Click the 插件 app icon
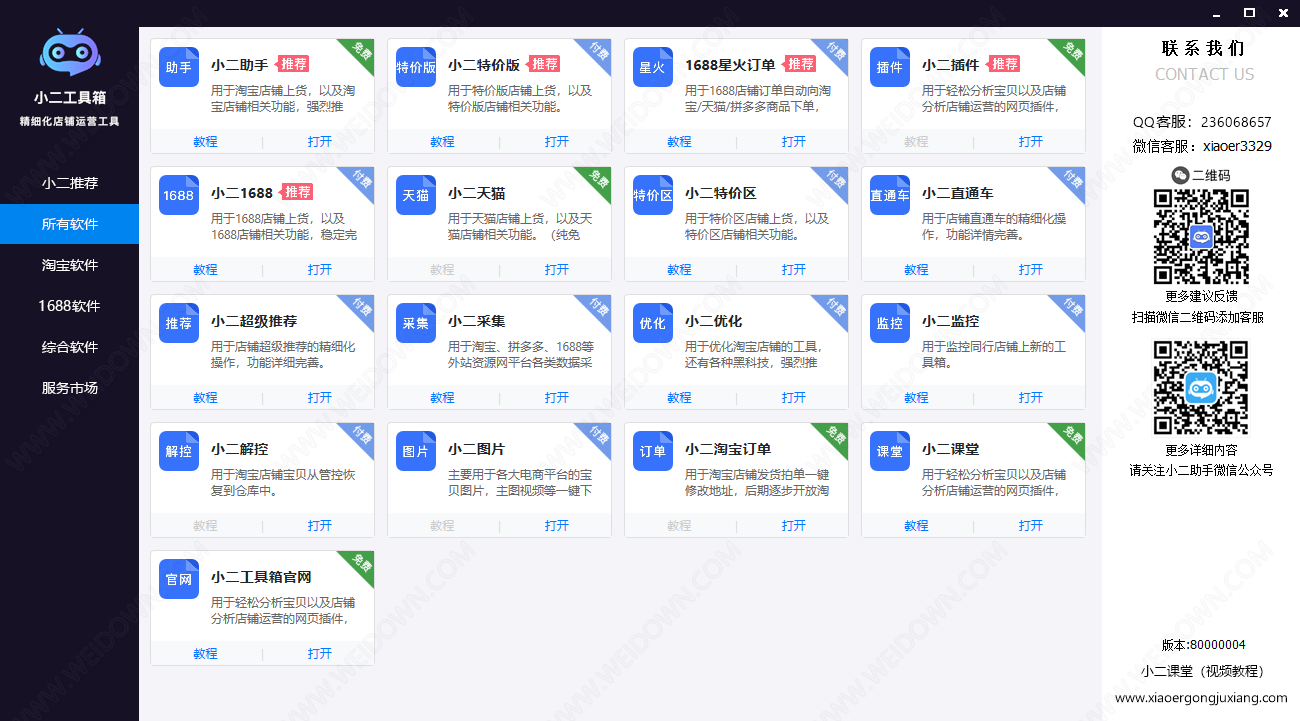The width and height of the screenshot is (1300, 721). 890,67
